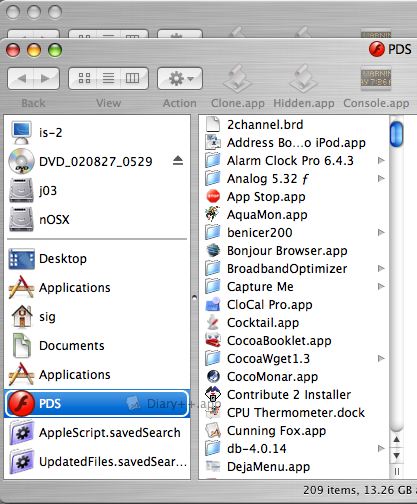This screenshot has width=417, height=504.
Task: Open Desktop in the sidebar
Action: pos(97,259)
